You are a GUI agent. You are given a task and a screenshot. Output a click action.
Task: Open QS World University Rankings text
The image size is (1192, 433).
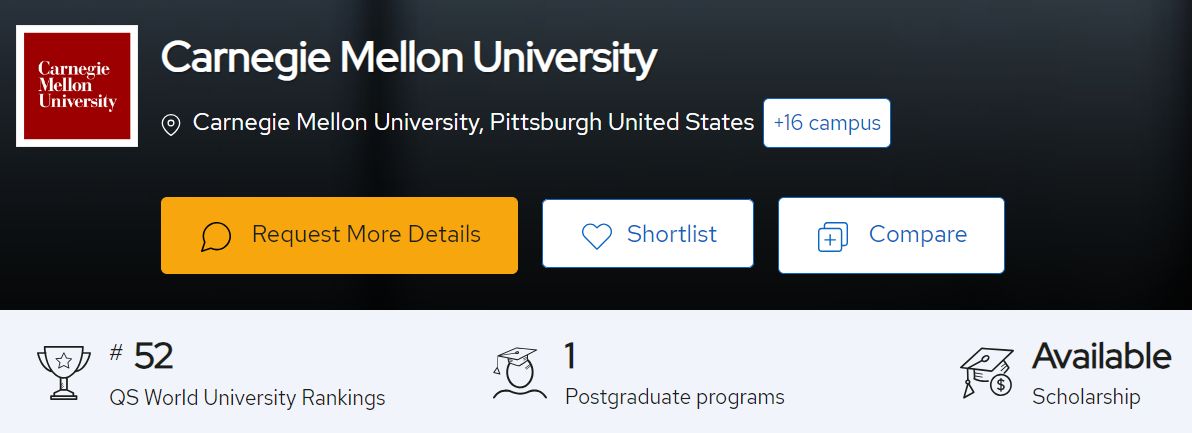tap(247, 398)
